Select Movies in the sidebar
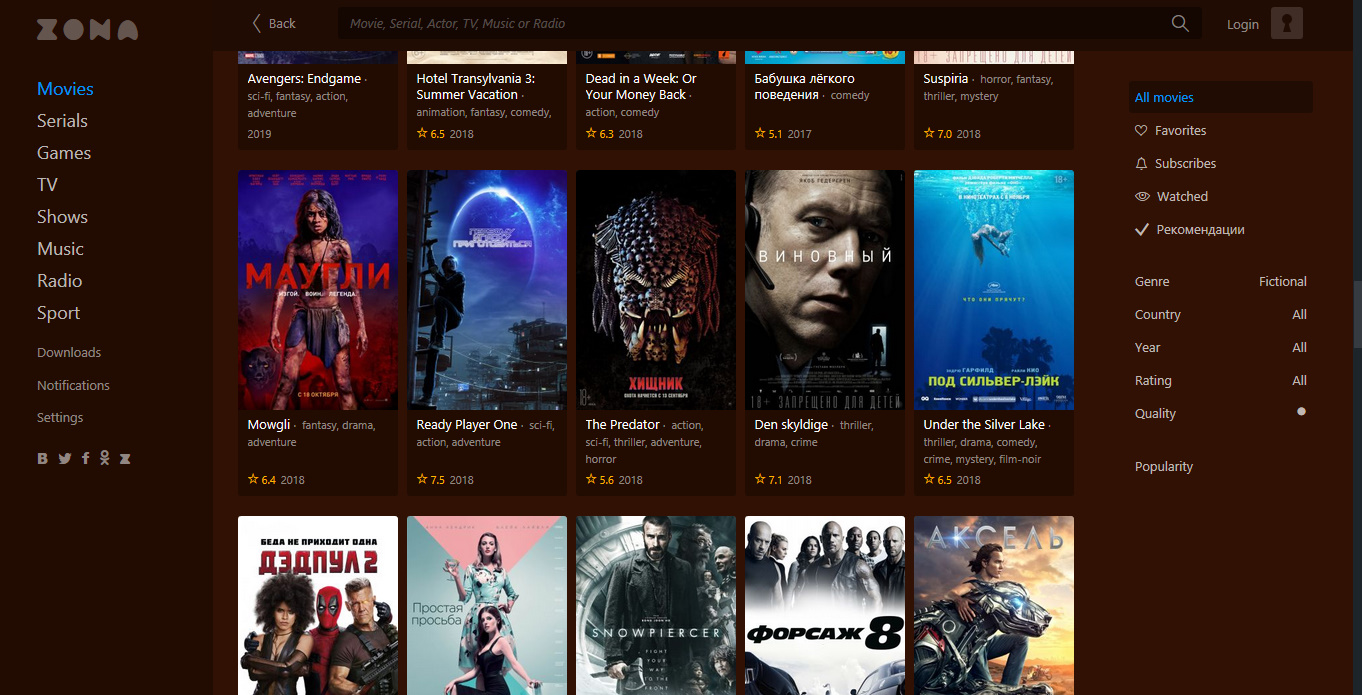The height and width of the screenshot is (695, 1362). coord(65,89)
